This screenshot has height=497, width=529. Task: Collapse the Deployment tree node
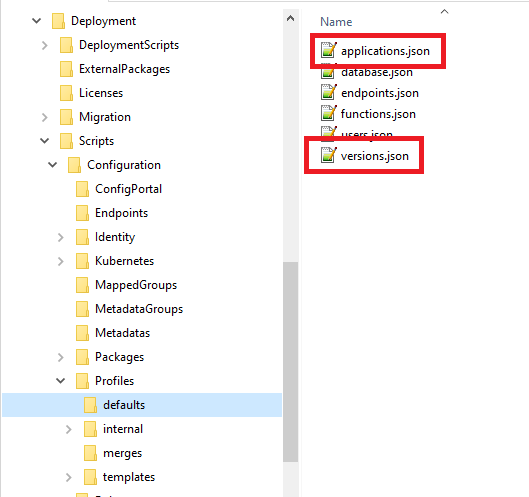(36, 21)
